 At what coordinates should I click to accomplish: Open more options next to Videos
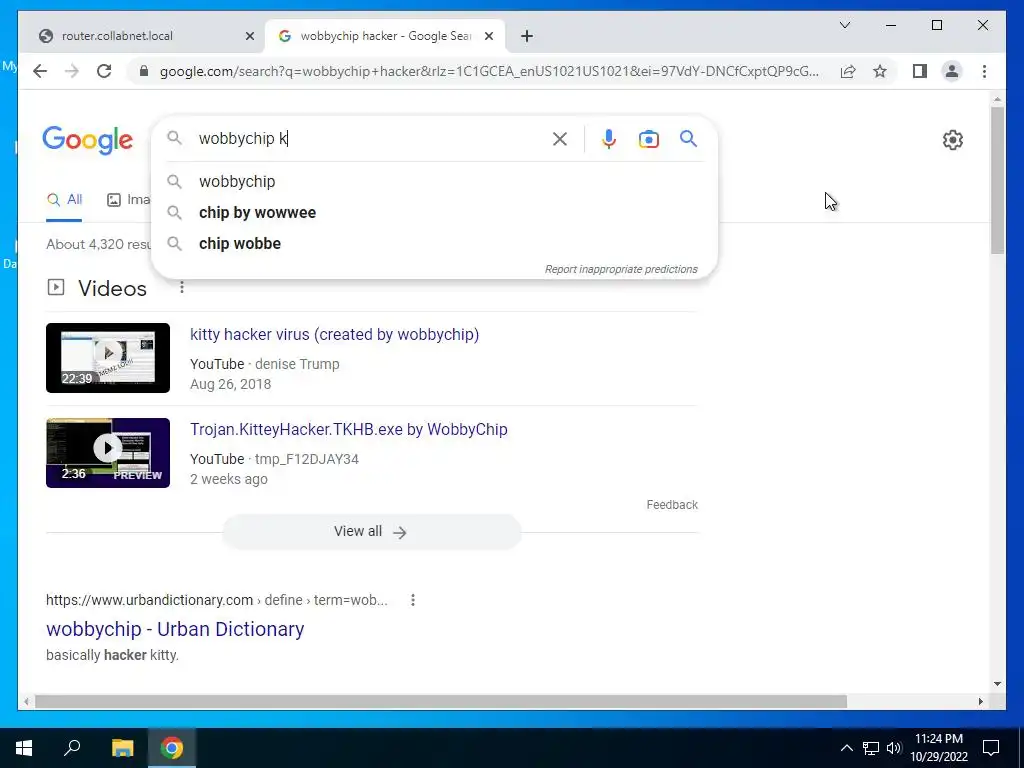coord(182,287)
